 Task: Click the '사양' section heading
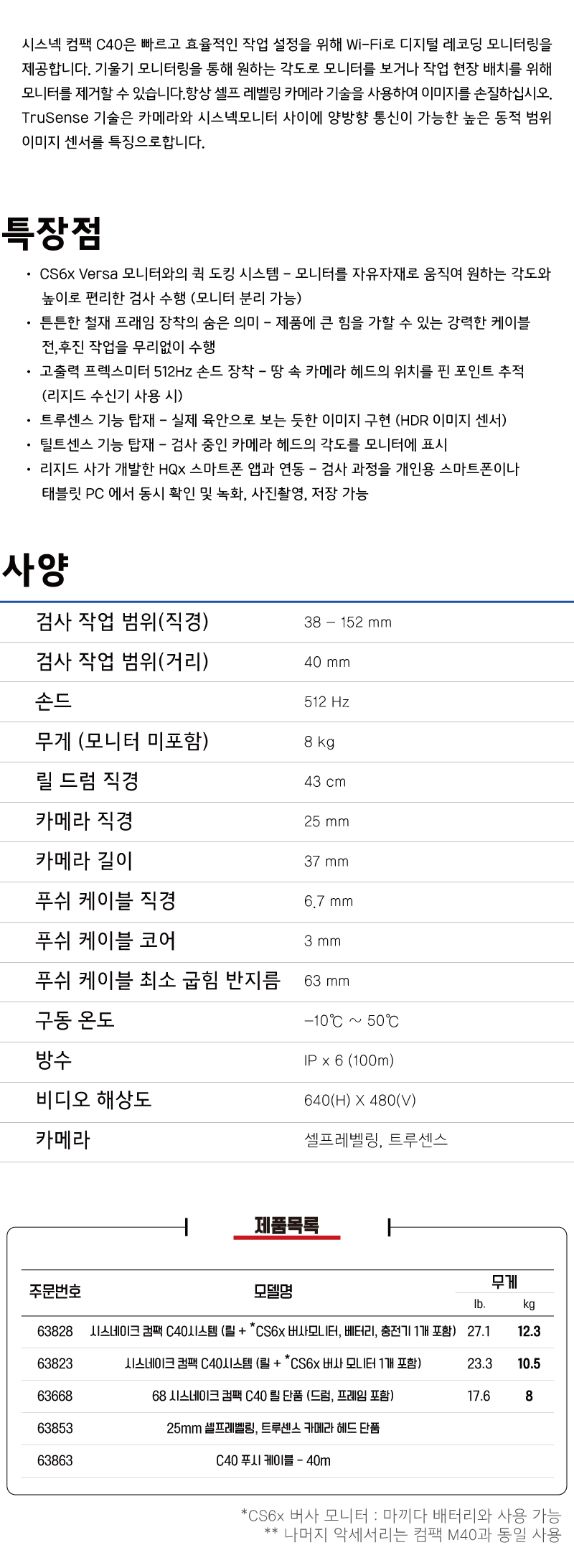[x=35, y=569]
